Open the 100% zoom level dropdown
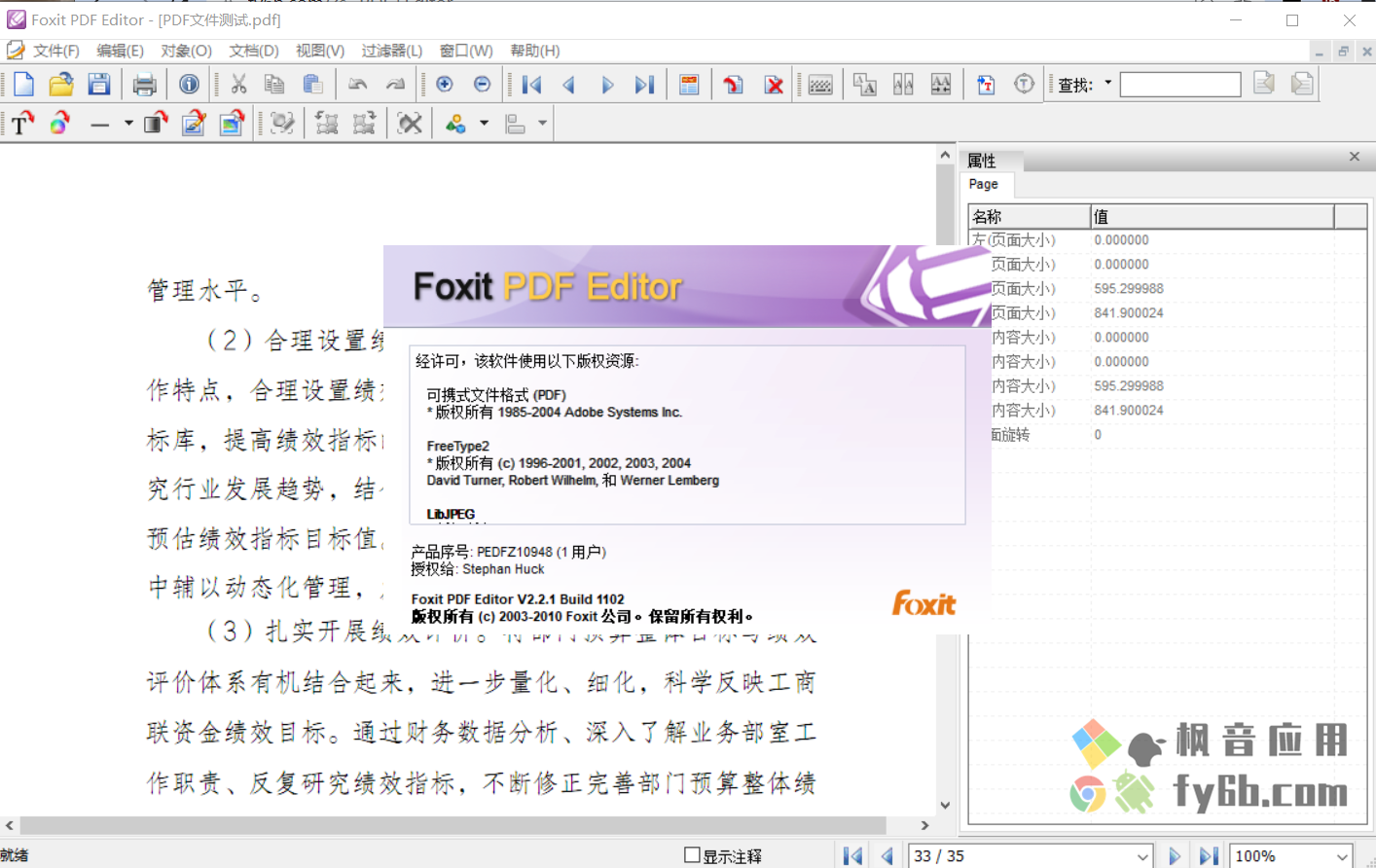Image resolution: width=1376 pixels, height=868 pixels. pyautogui.click(x=1342, y=856)
